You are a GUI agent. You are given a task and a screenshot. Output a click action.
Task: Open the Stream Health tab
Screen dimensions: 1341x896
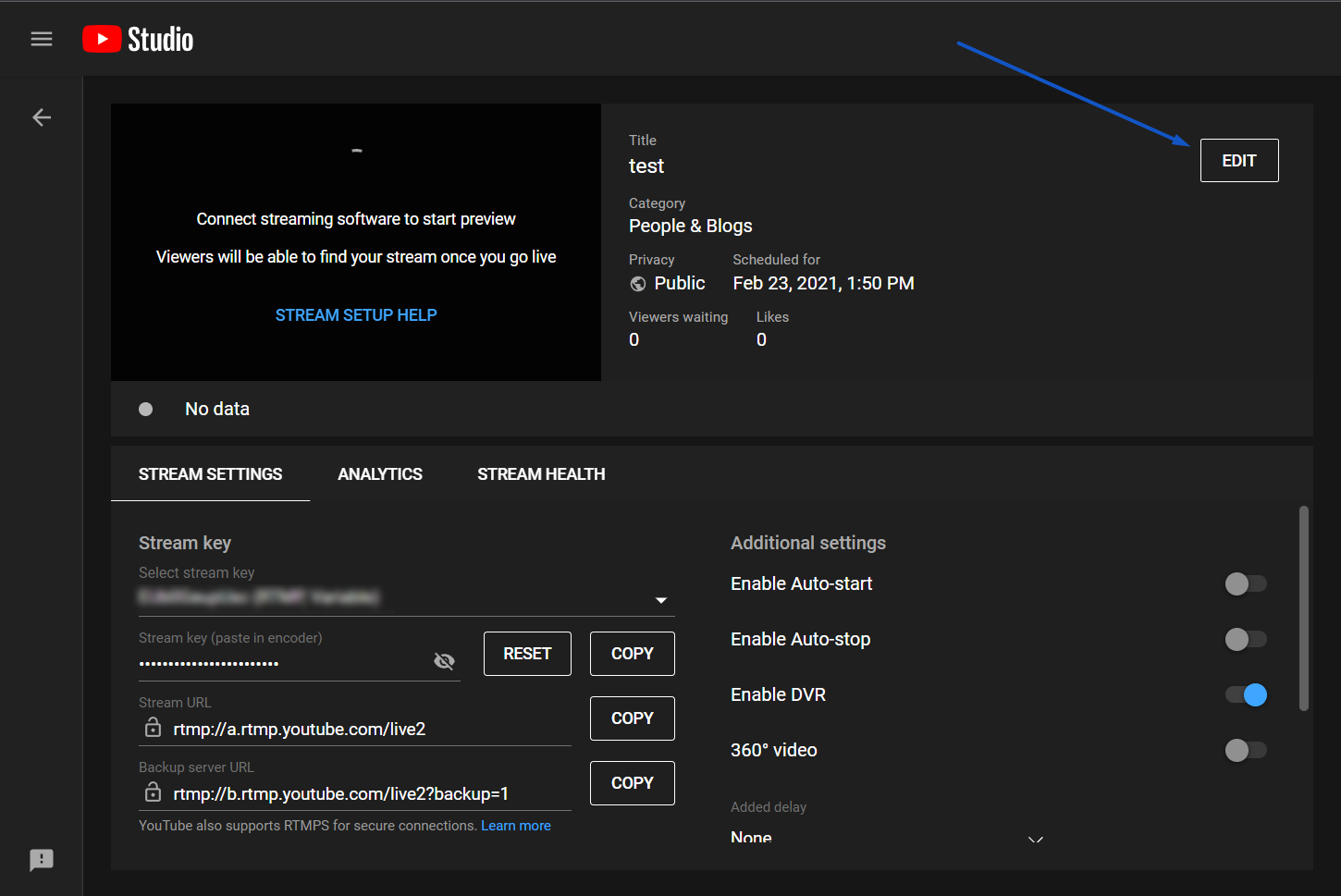[541, 474]
